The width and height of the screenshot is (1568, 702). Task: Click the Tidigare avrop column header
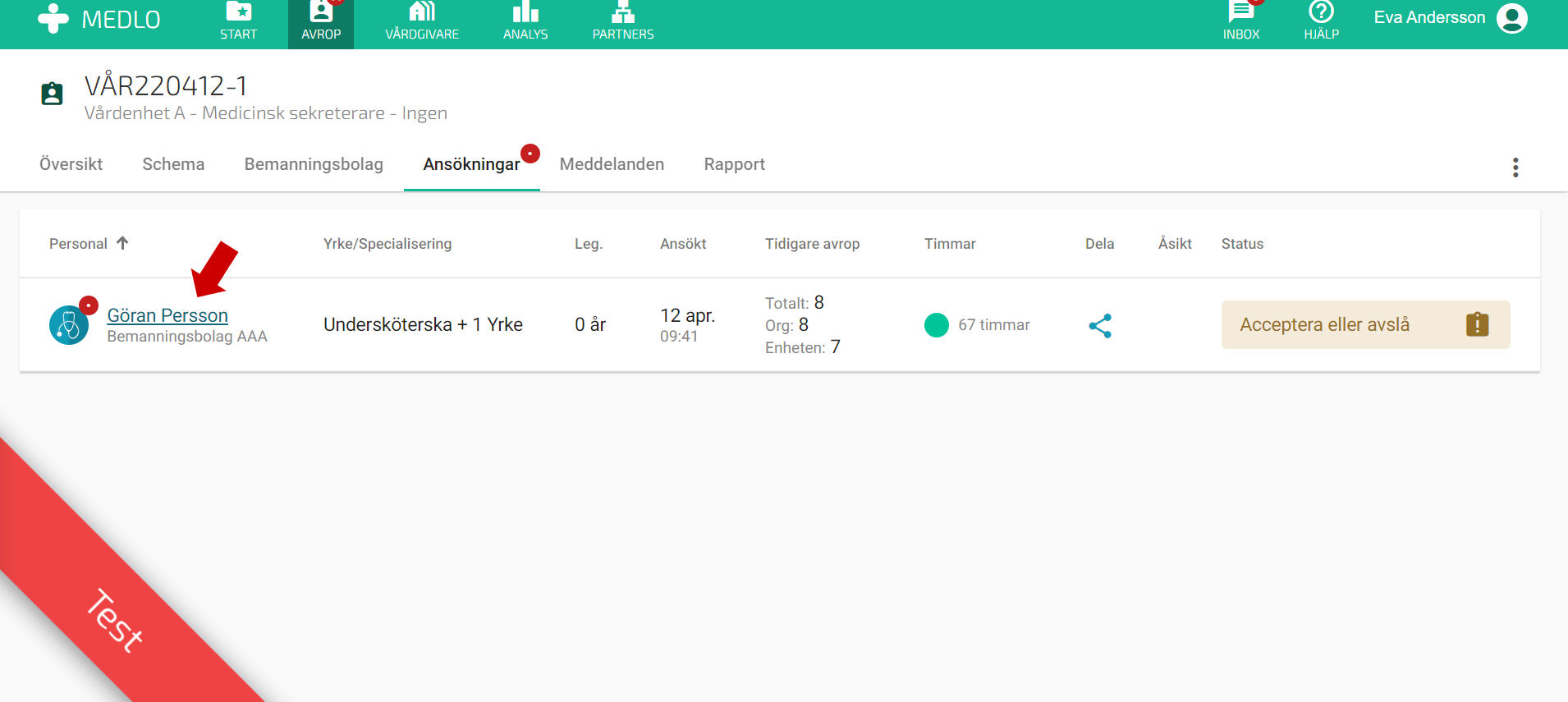click(x=813, y=244)
